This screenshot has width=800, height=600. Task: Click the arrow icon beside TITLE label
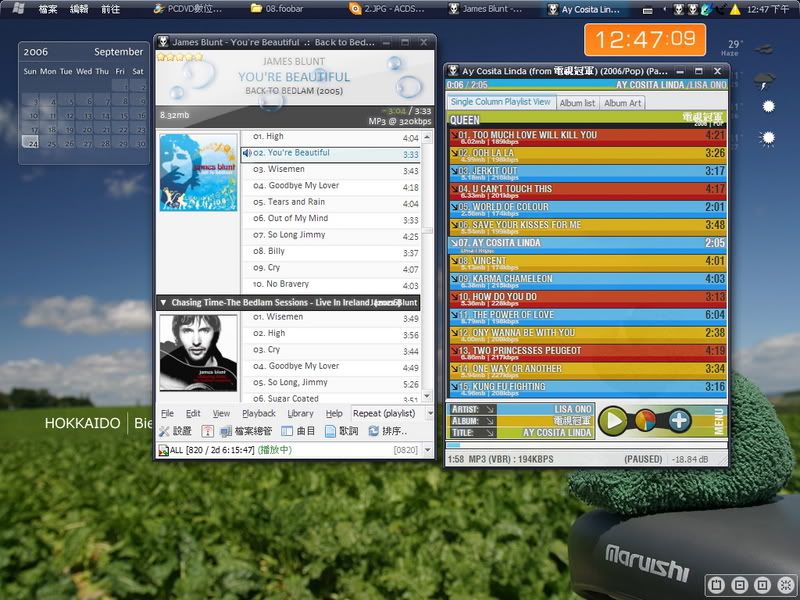click(490, 433)
